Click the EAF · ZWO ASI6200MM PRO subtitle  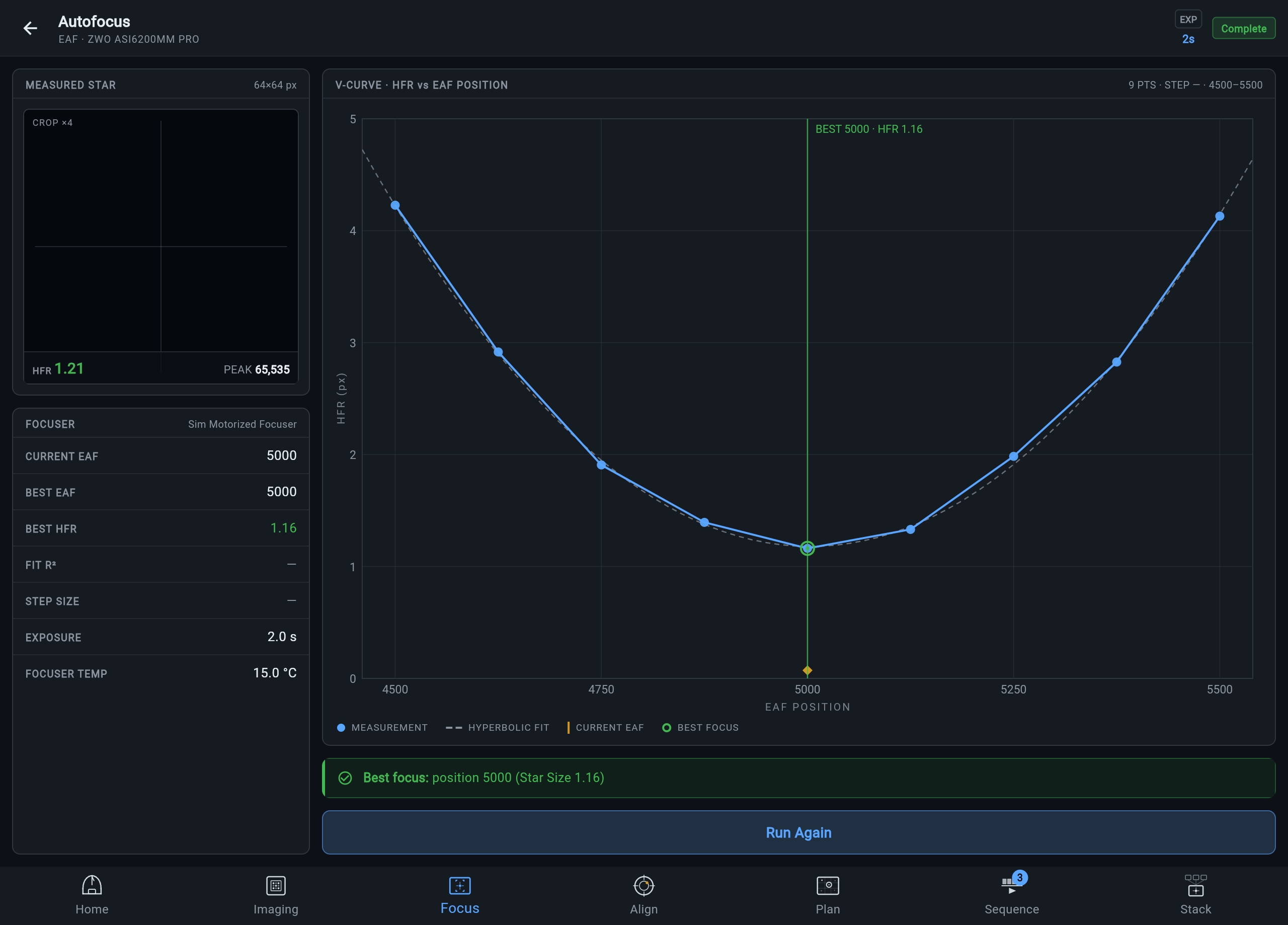tap(129, 39)
